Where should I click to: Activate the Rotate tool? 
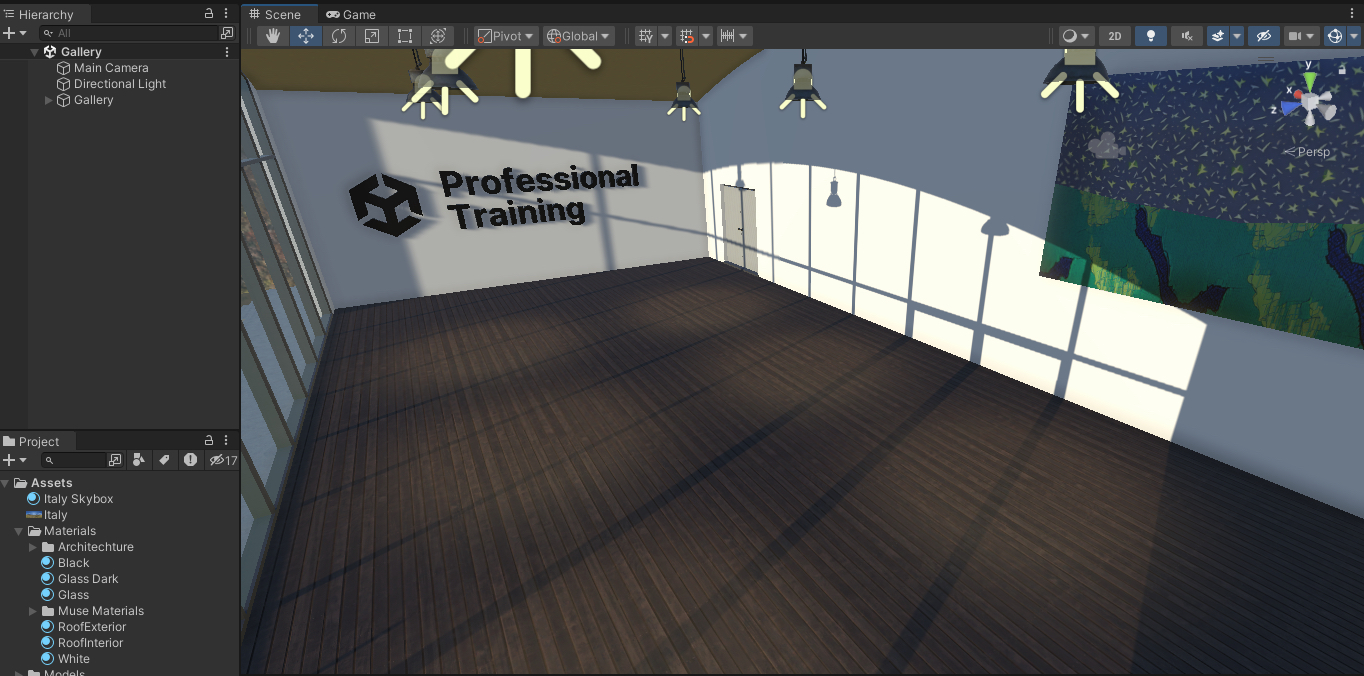tap(339, 35)
